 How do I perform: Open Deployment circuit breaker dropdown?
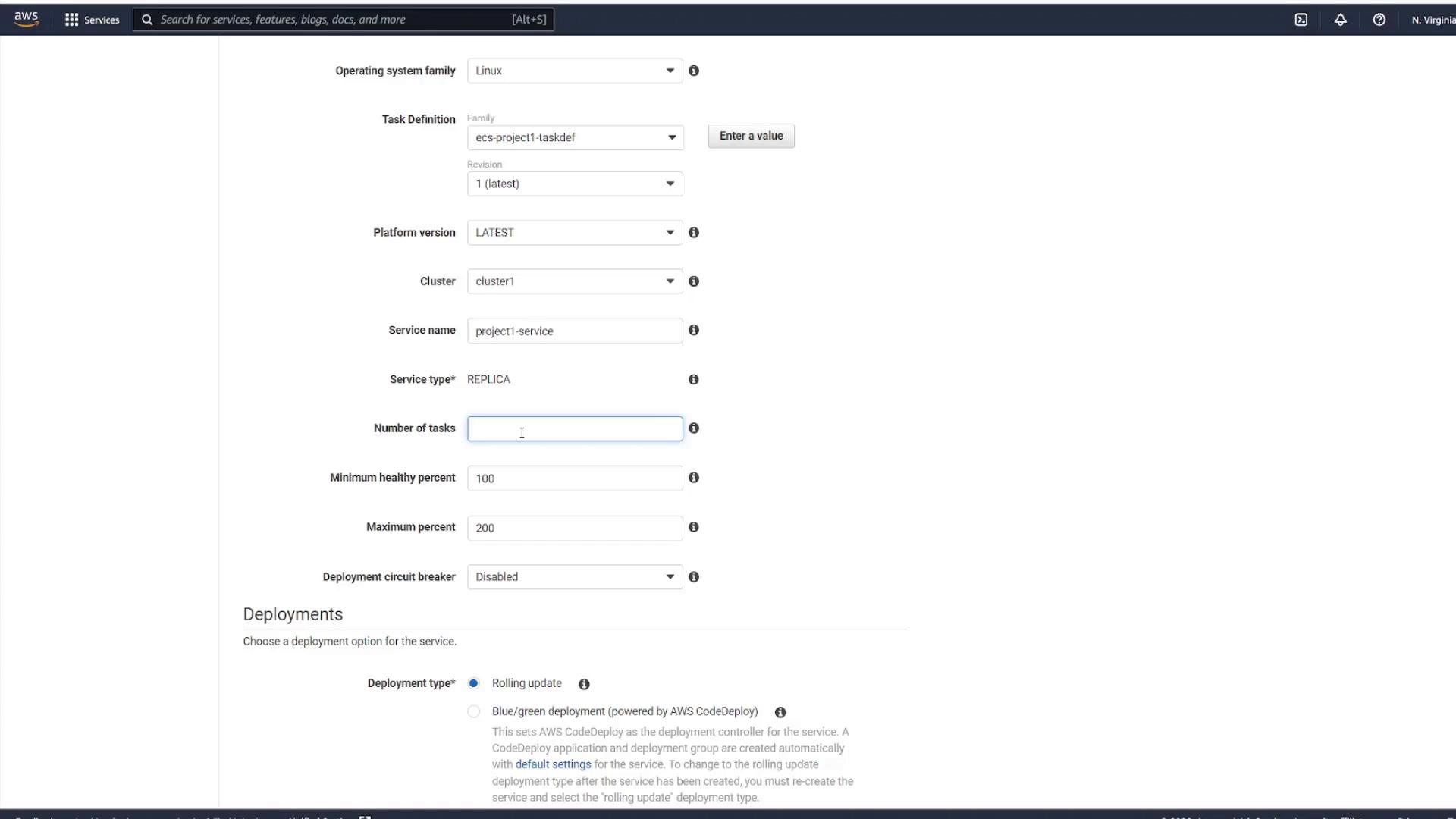[575, 577]
